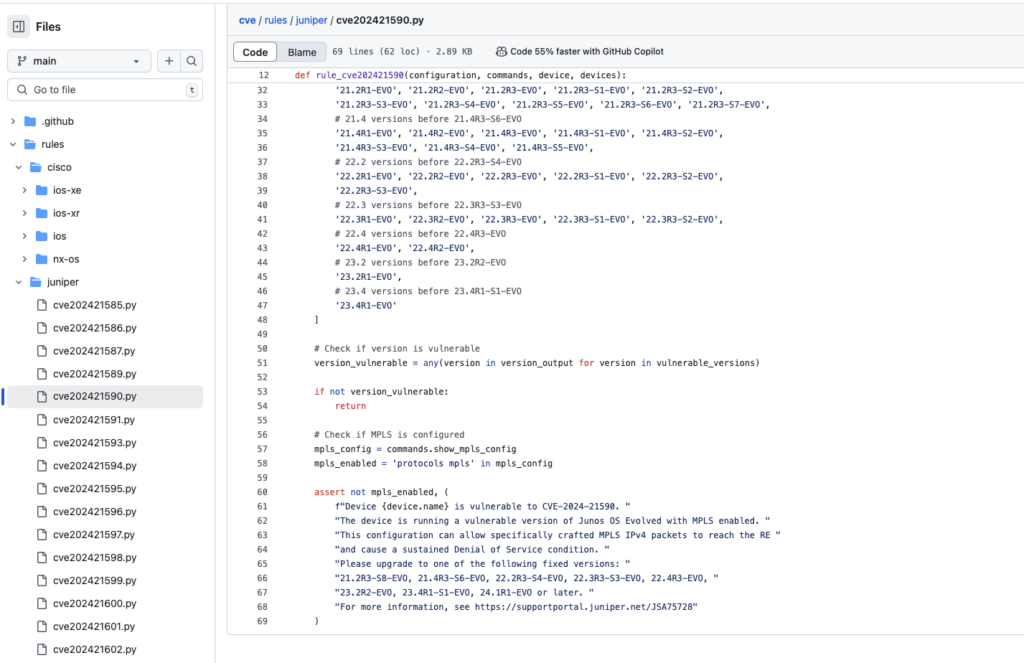Screen dimensions: 1024x663
Task: Expand the ios-xe folder
Action: 25,190
